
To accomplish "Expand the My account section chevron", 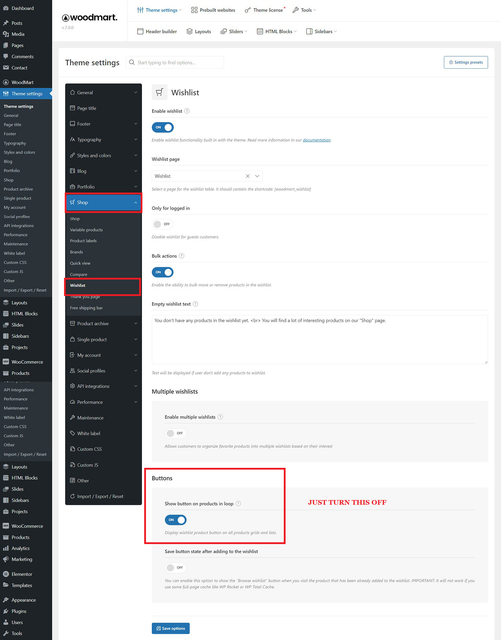I will 136,355.
